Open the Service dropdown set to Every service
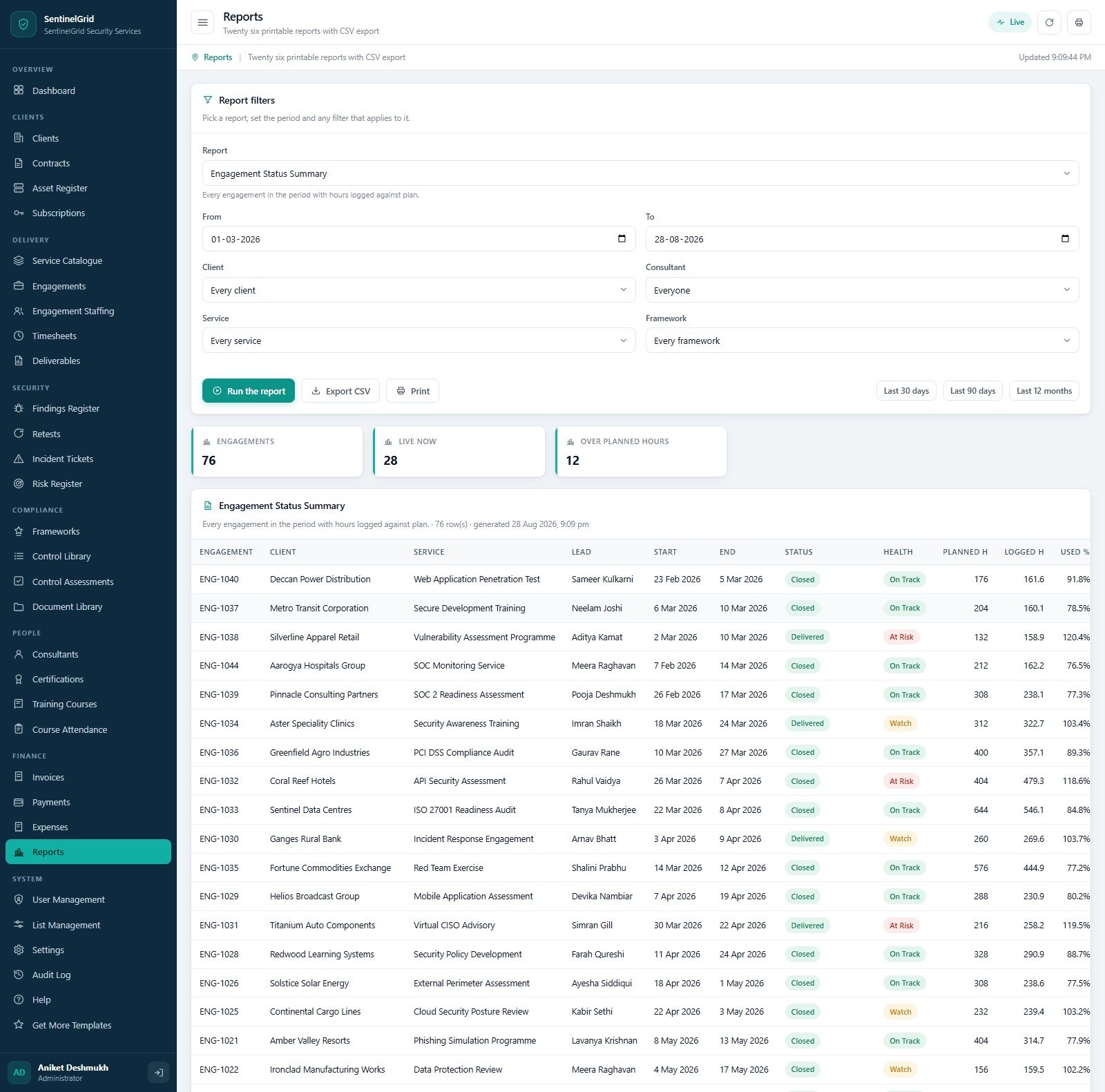This screenshot has height=1092, width=1105. (x=419, y=341)
